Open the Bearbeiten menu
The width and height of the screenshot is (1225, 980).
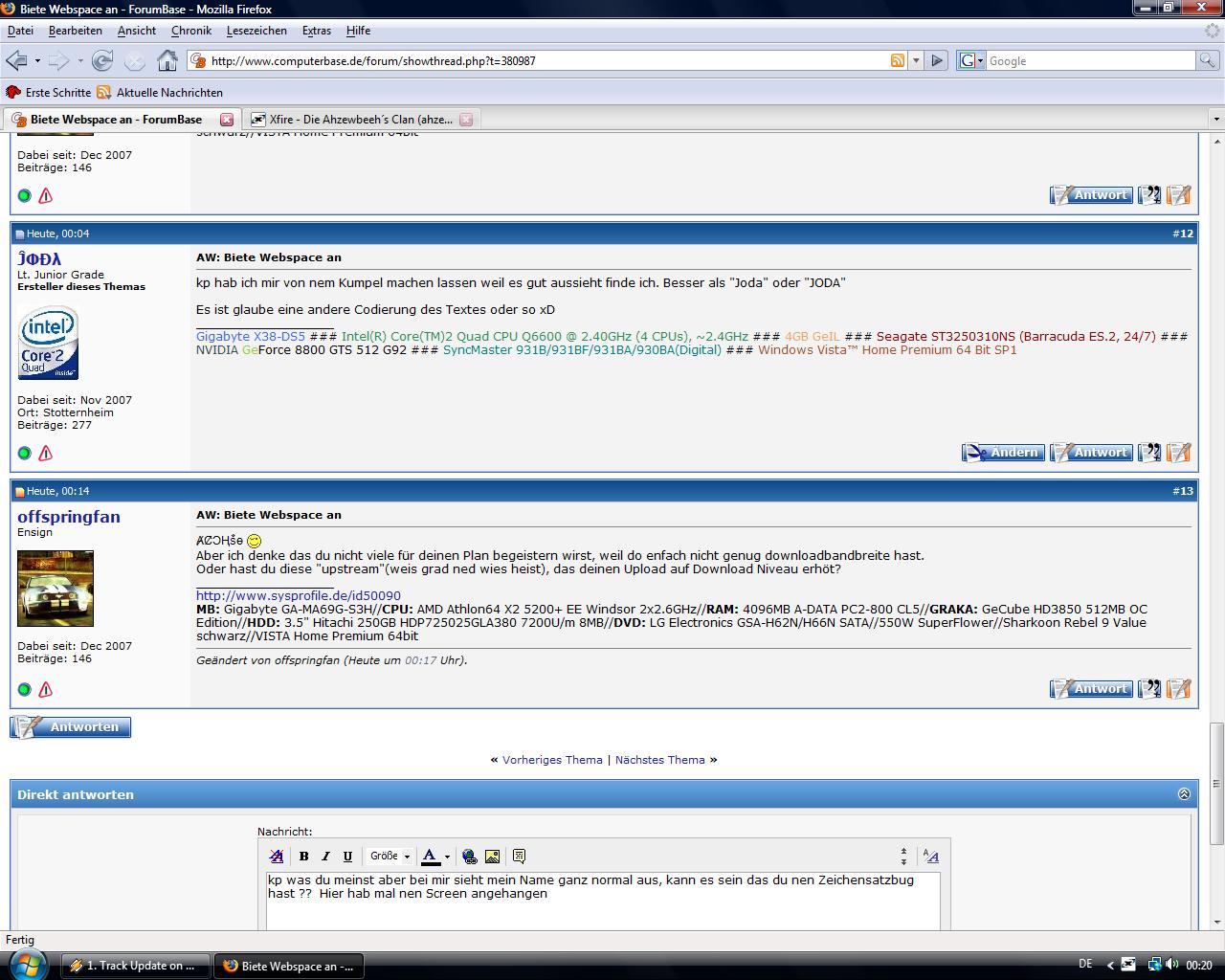[x=76, y=31]
